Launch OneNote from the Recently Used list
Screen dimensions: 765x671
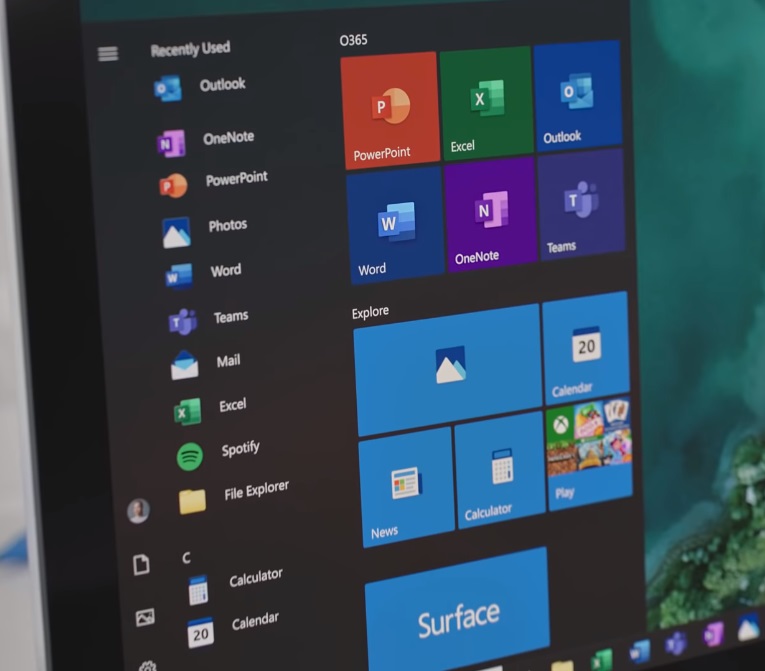click(x=206, y=142)
